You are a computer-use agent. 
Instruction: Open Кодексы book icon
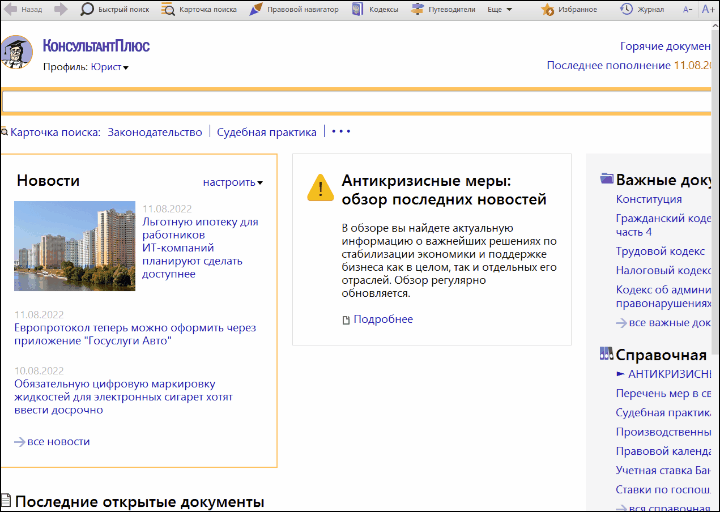point(357,9)
